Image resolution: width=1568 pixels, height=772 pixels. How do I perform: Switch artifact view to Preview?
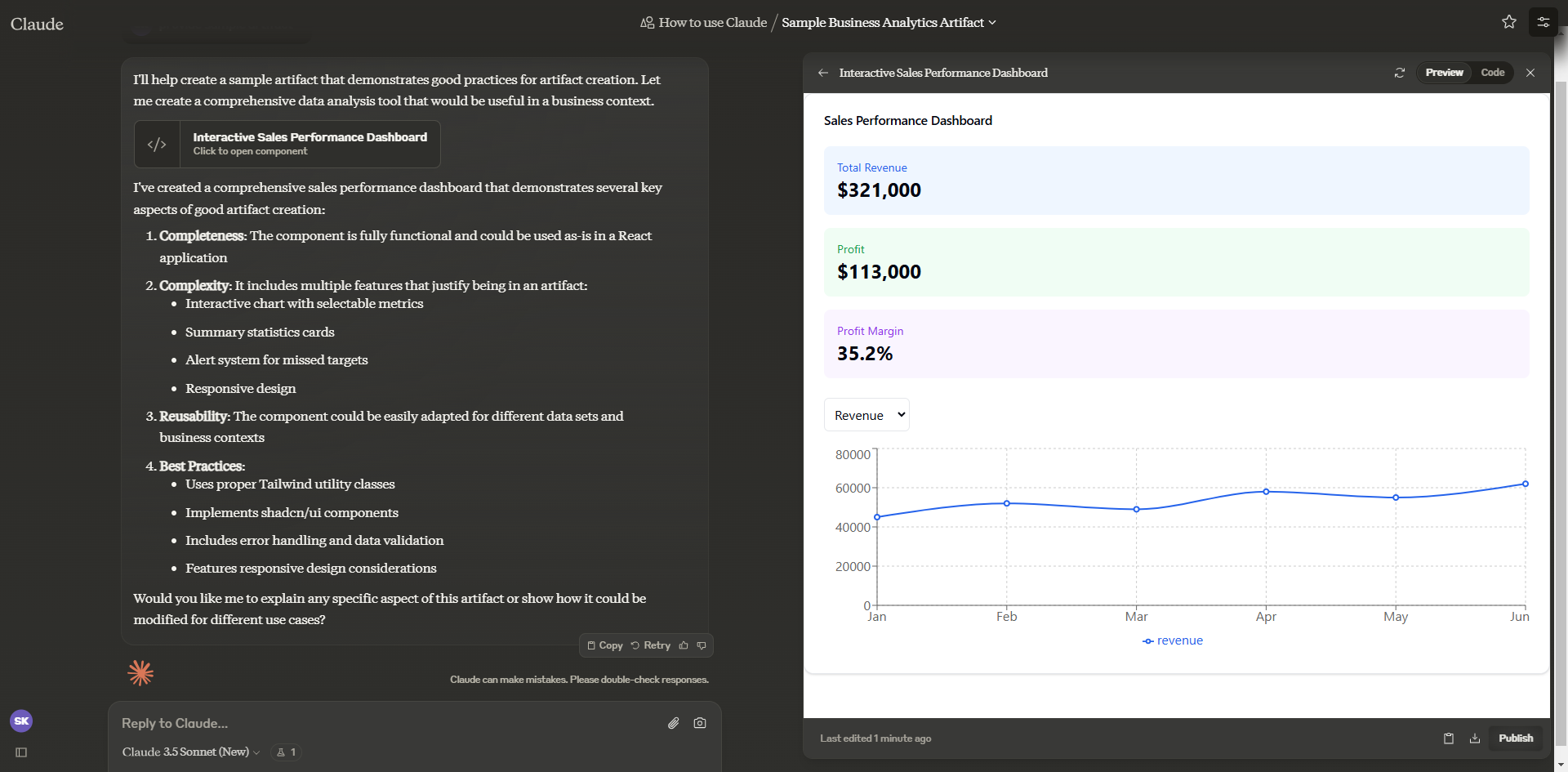click(1443, 73)
